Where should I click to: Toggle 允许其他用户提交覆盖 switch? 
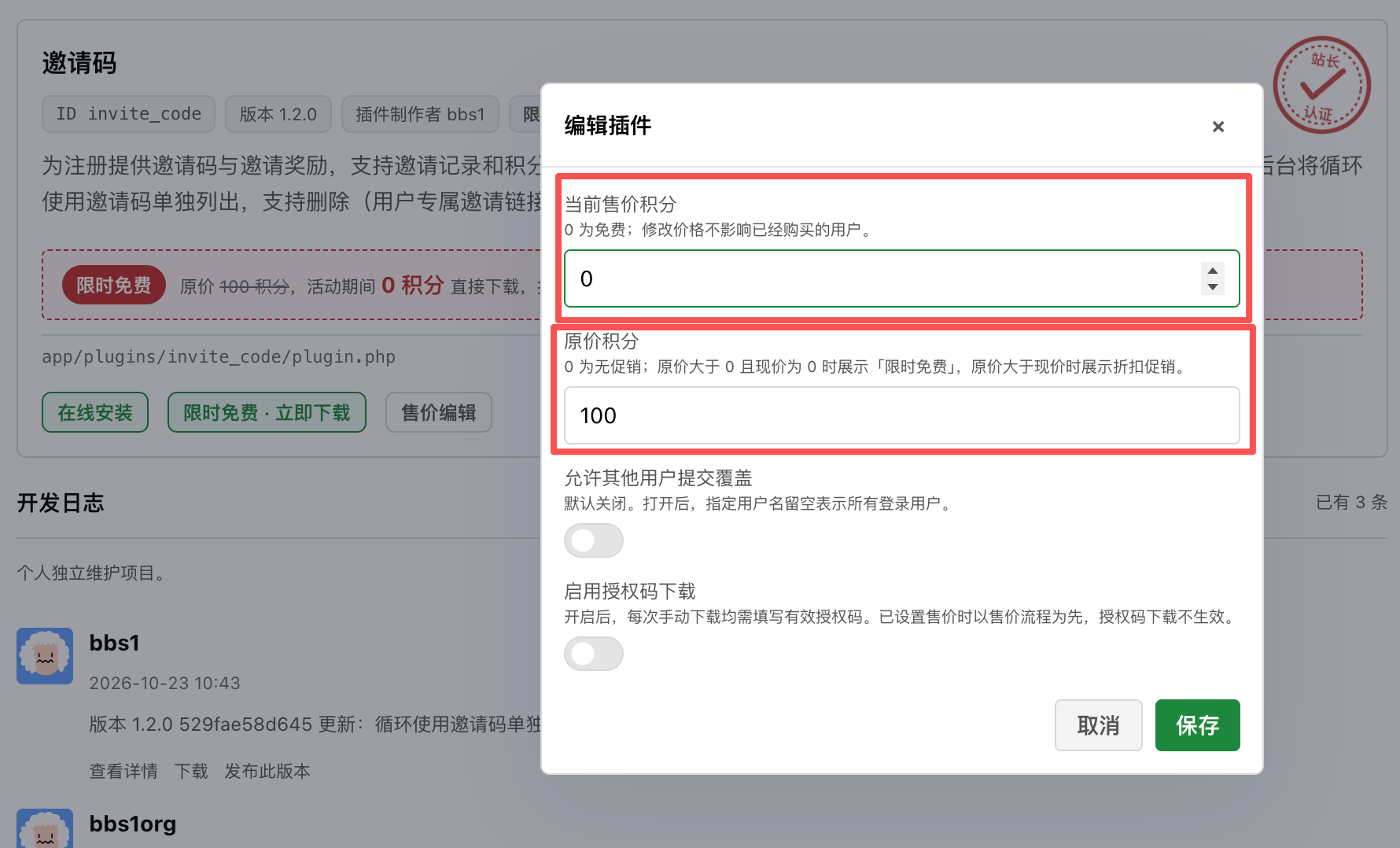pos(594,540)
